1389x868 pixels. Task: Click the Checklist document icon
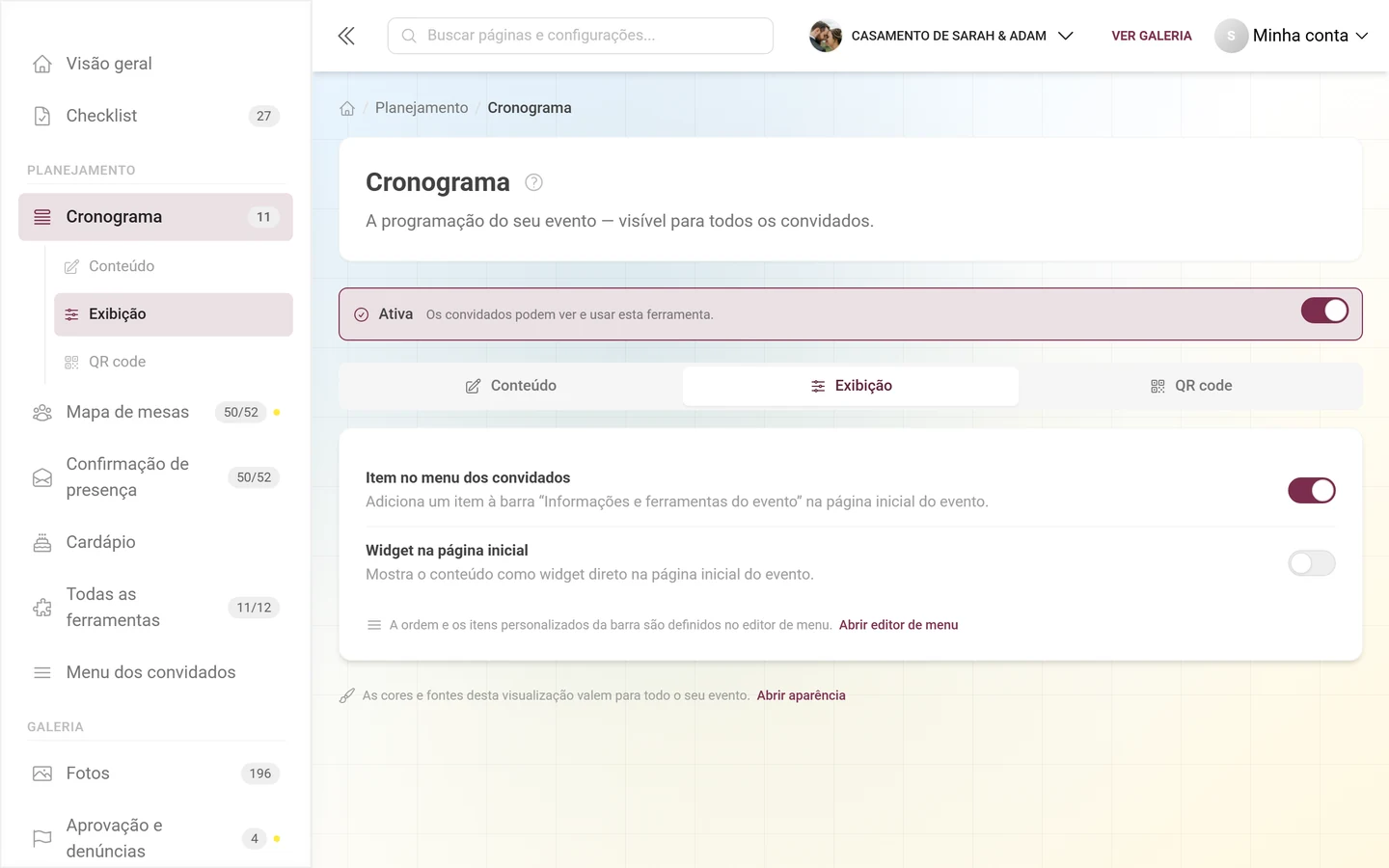(x=42, y=116)
